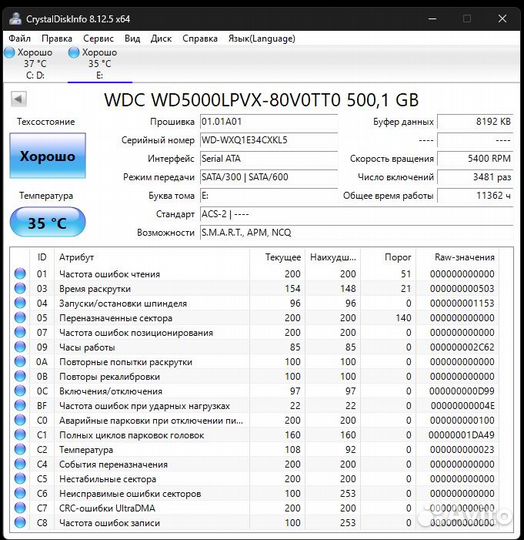Select the Температура attribute row
Viewport: 524px width, 540px height.
[x=255, y=449]
